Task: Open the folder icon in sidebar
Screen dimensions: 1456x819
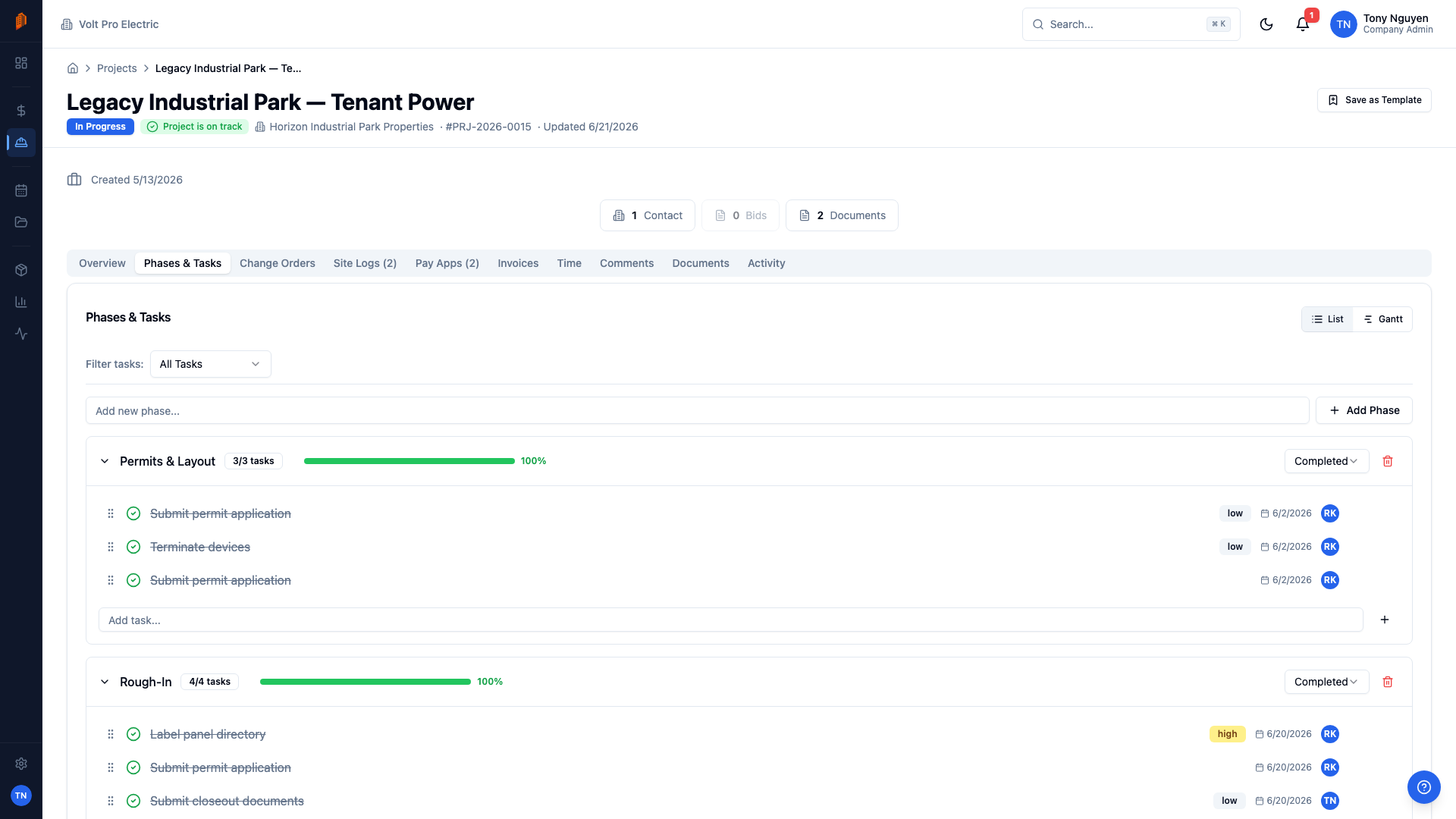Action: pos(21,222)
